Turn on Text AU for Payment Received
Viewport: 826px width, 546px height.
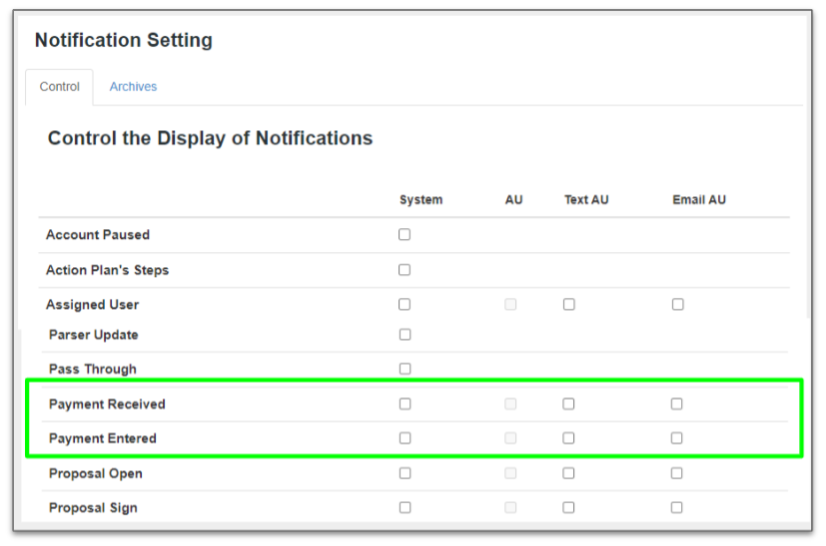[x=568, y=404]
